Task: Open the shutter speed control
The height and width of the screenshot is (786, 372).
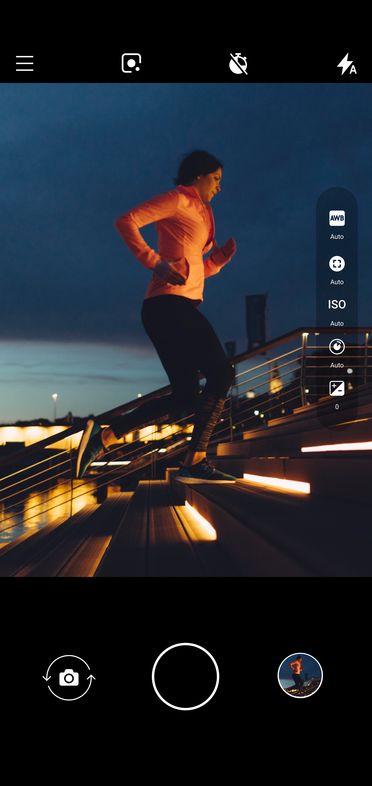Action: click(x=337, y=346)
